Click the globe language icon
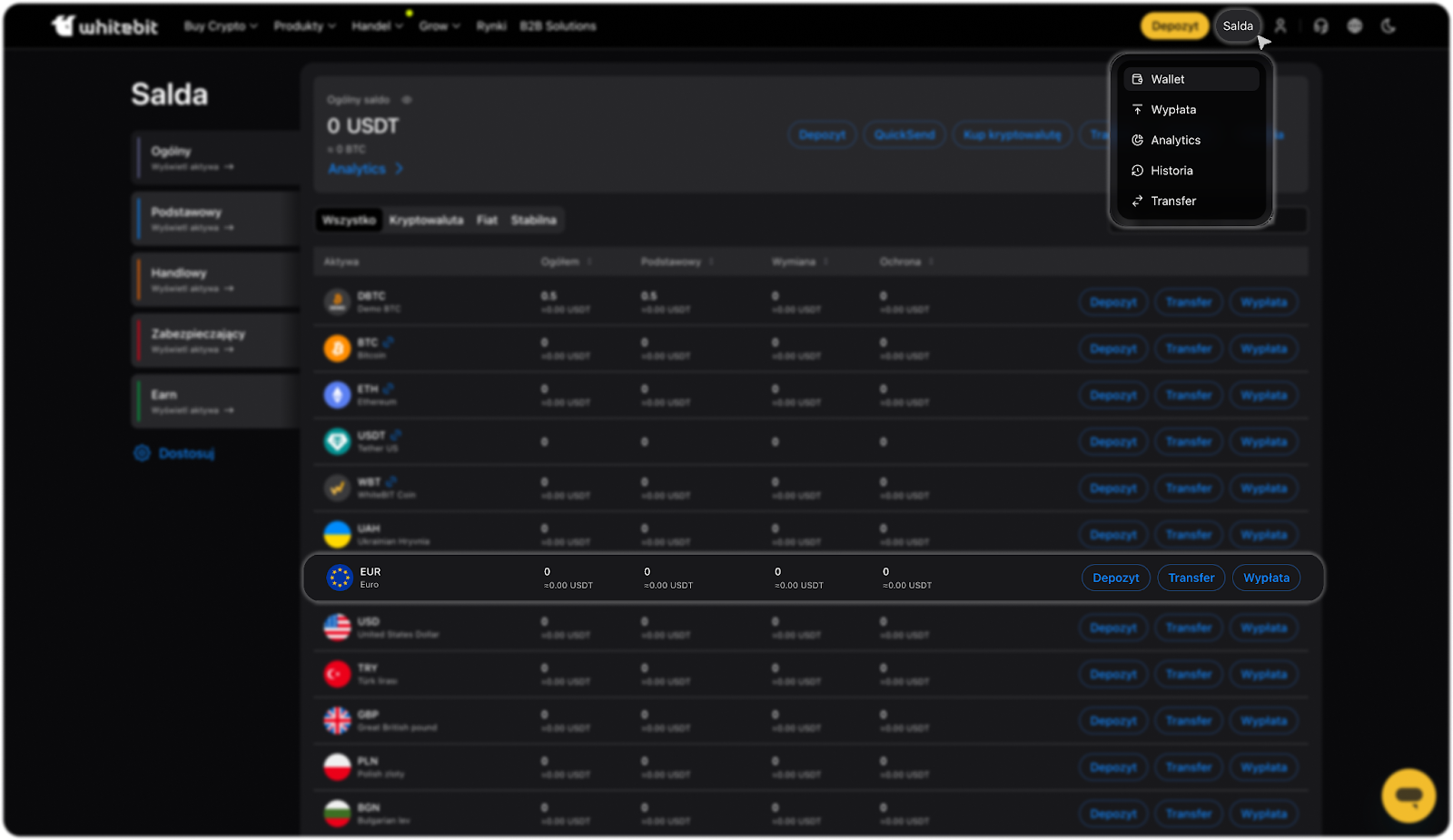The image size is (1453, 840). point(1355,26)
